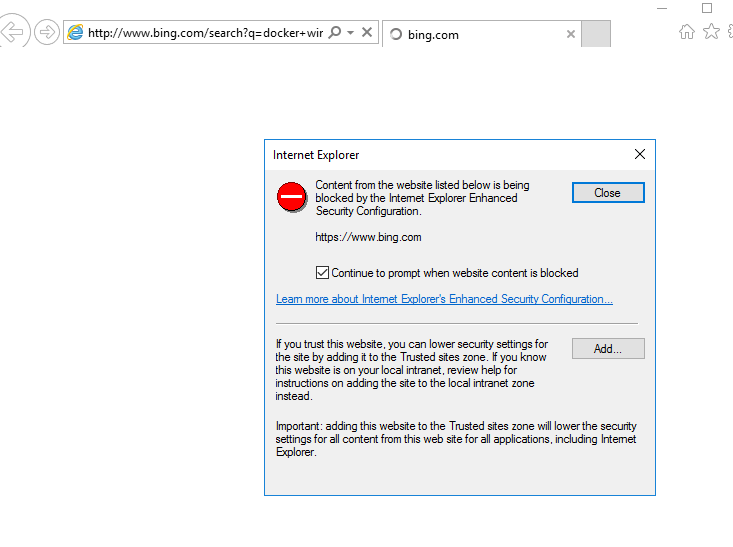Click the Close button in the dialog

point(608,193)
